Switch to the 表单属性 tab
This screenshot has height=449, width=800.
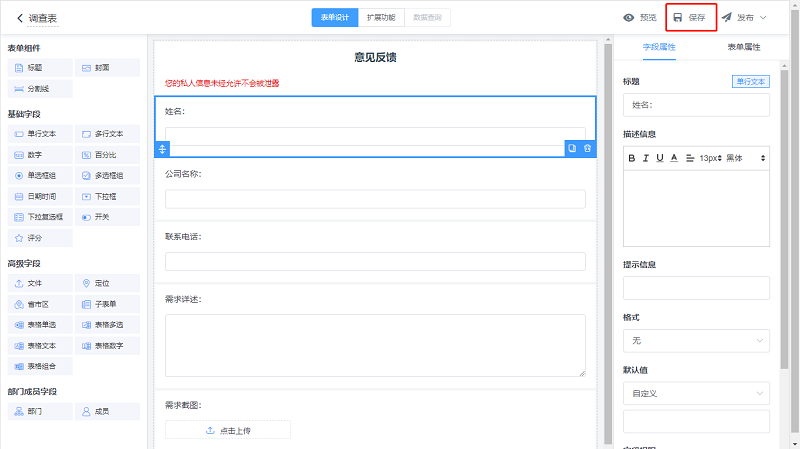[743, 47]
